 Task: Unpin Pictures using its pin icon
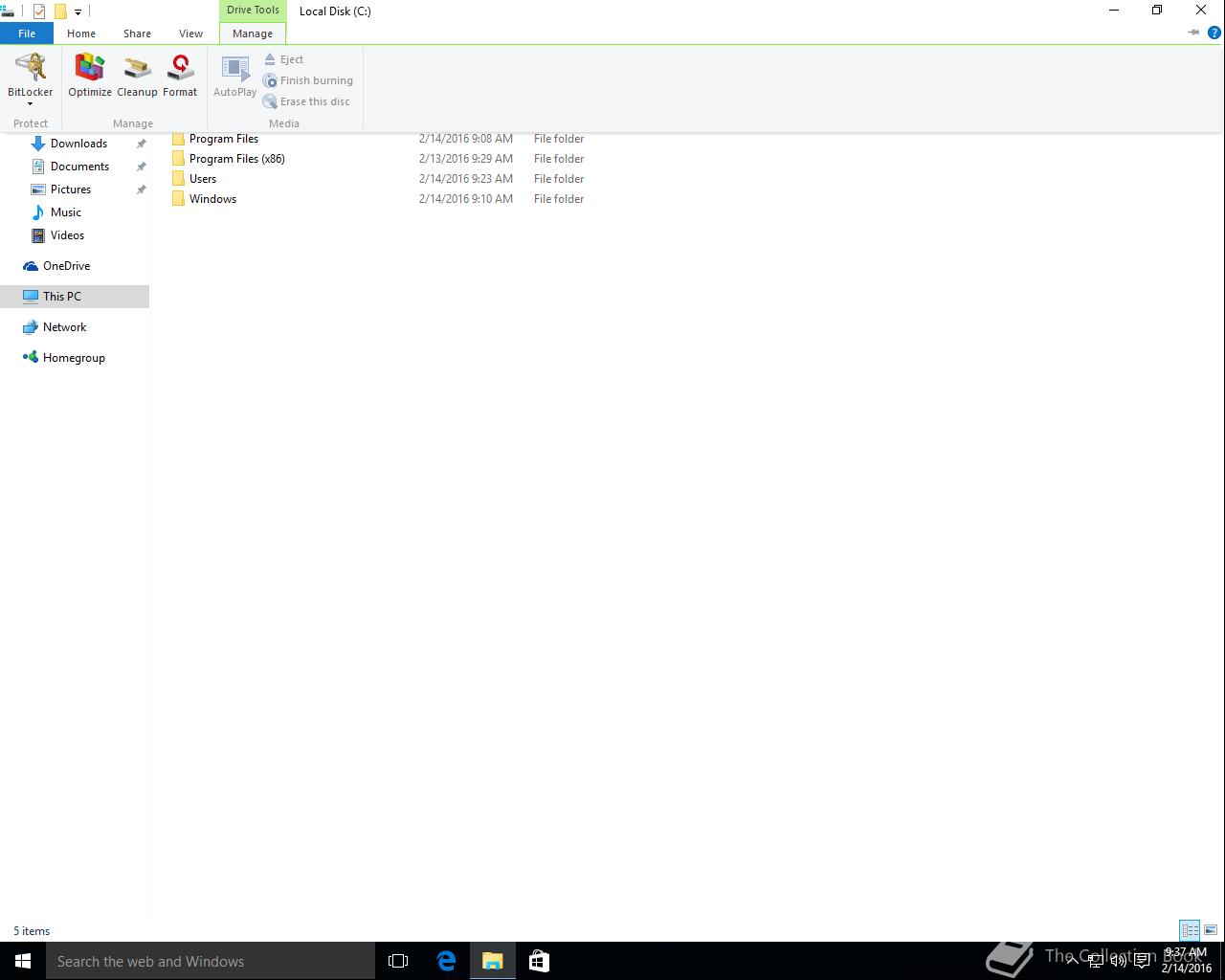pos(141,189)
